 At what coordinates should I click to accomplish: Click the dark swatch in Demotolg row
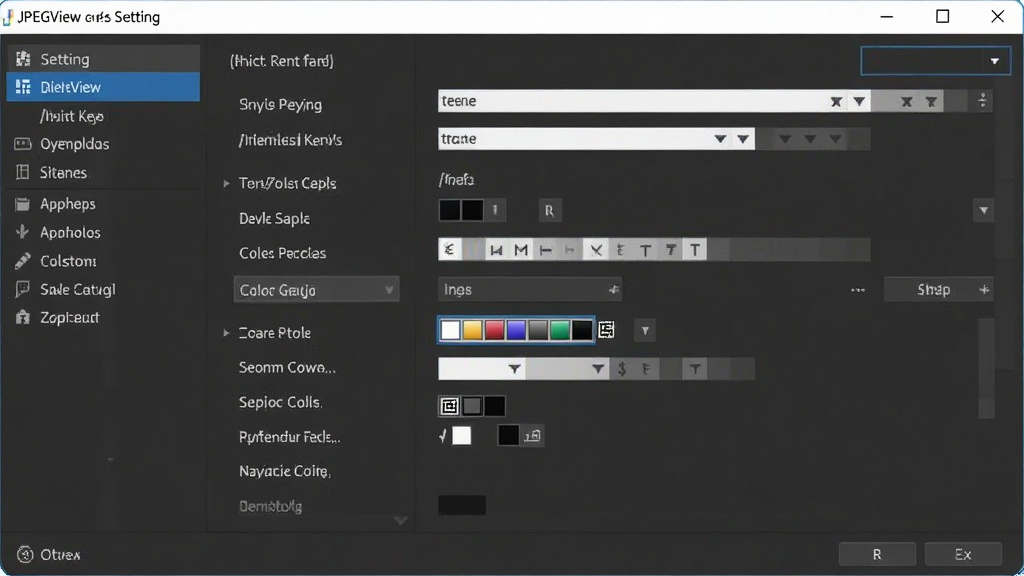click(x=462, y=505)
